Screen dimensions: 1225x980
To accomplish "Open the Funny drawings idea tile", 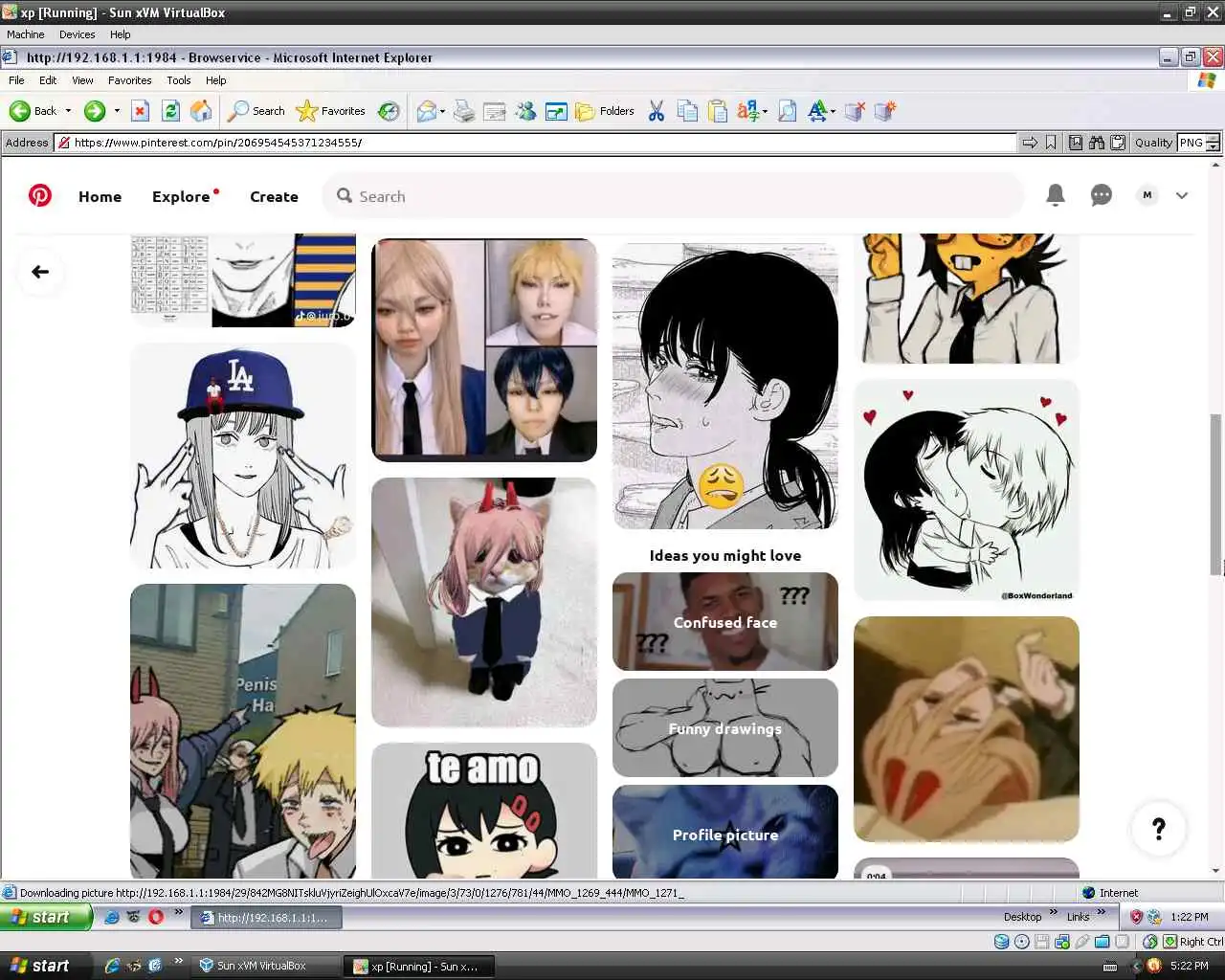I will click(725, 728).
